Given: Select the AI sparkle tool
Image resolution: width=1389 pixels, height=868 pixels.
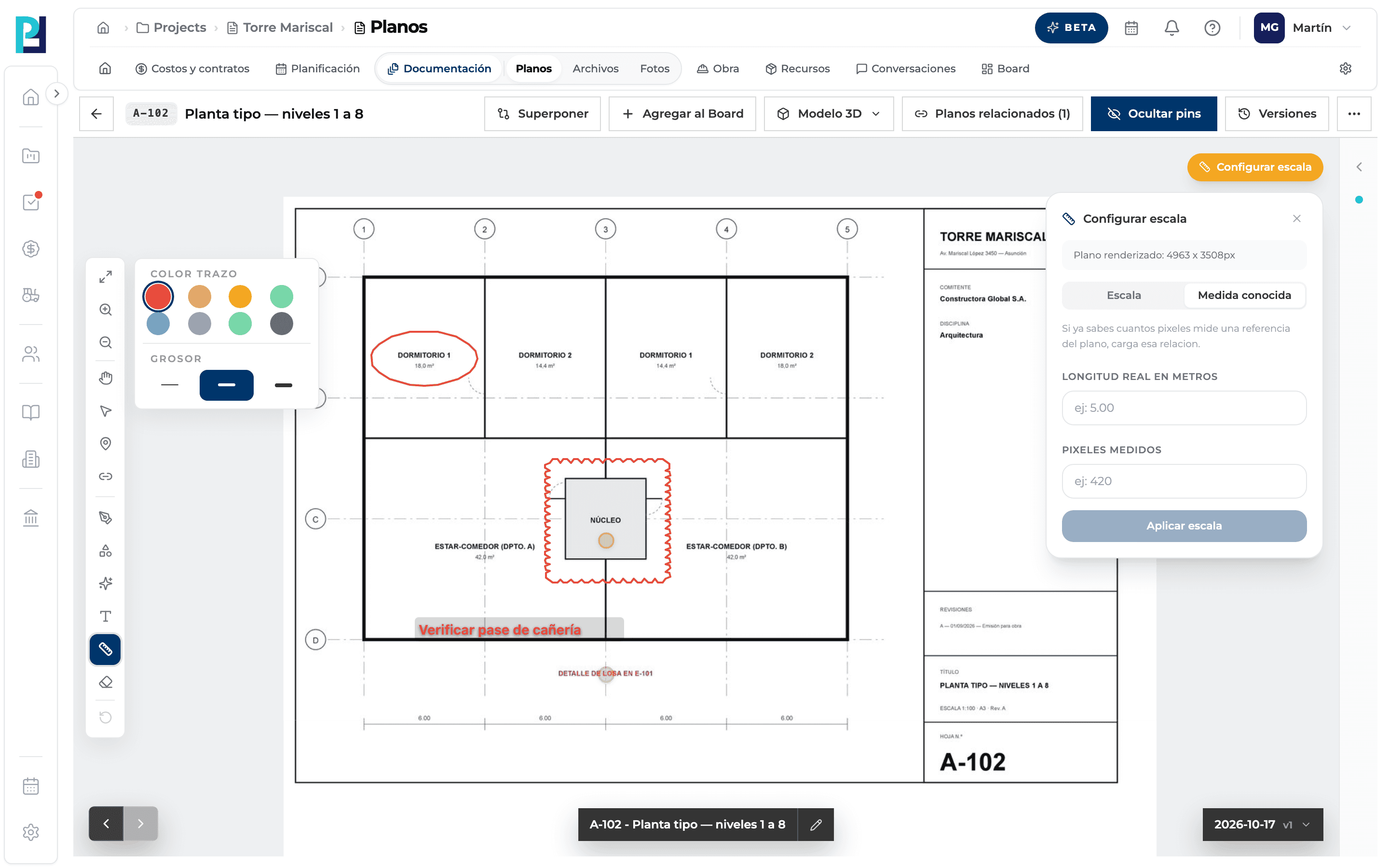Looking at the screenshot, I should (105, 583).
